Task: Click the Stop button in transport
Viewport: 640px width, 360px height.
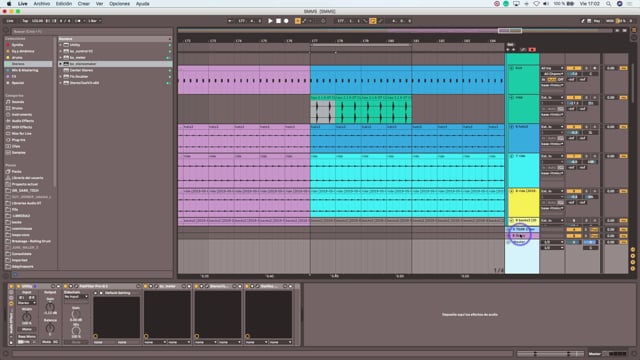Action: [278, 21]
